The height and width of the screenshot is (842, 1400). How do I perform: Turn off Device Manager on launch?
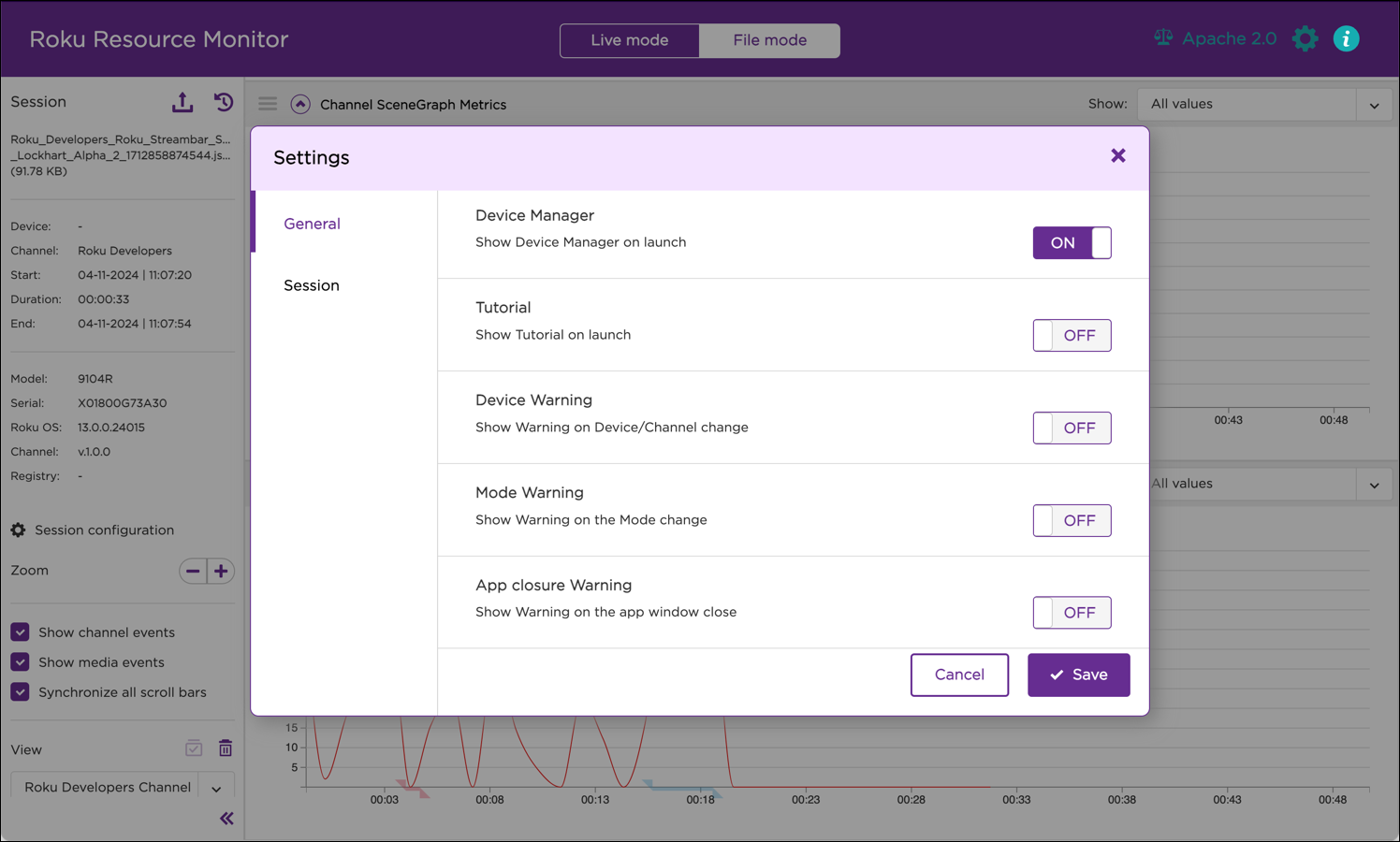[x=1072, y=242]
